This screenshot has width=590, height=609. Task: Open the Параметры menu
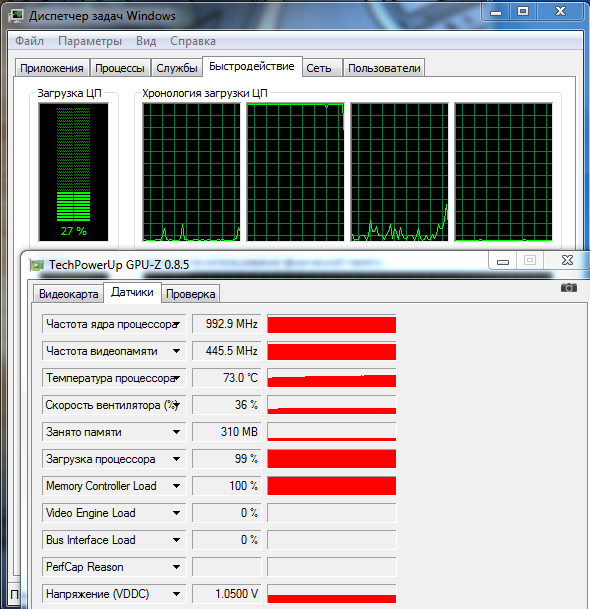(90, 41)
